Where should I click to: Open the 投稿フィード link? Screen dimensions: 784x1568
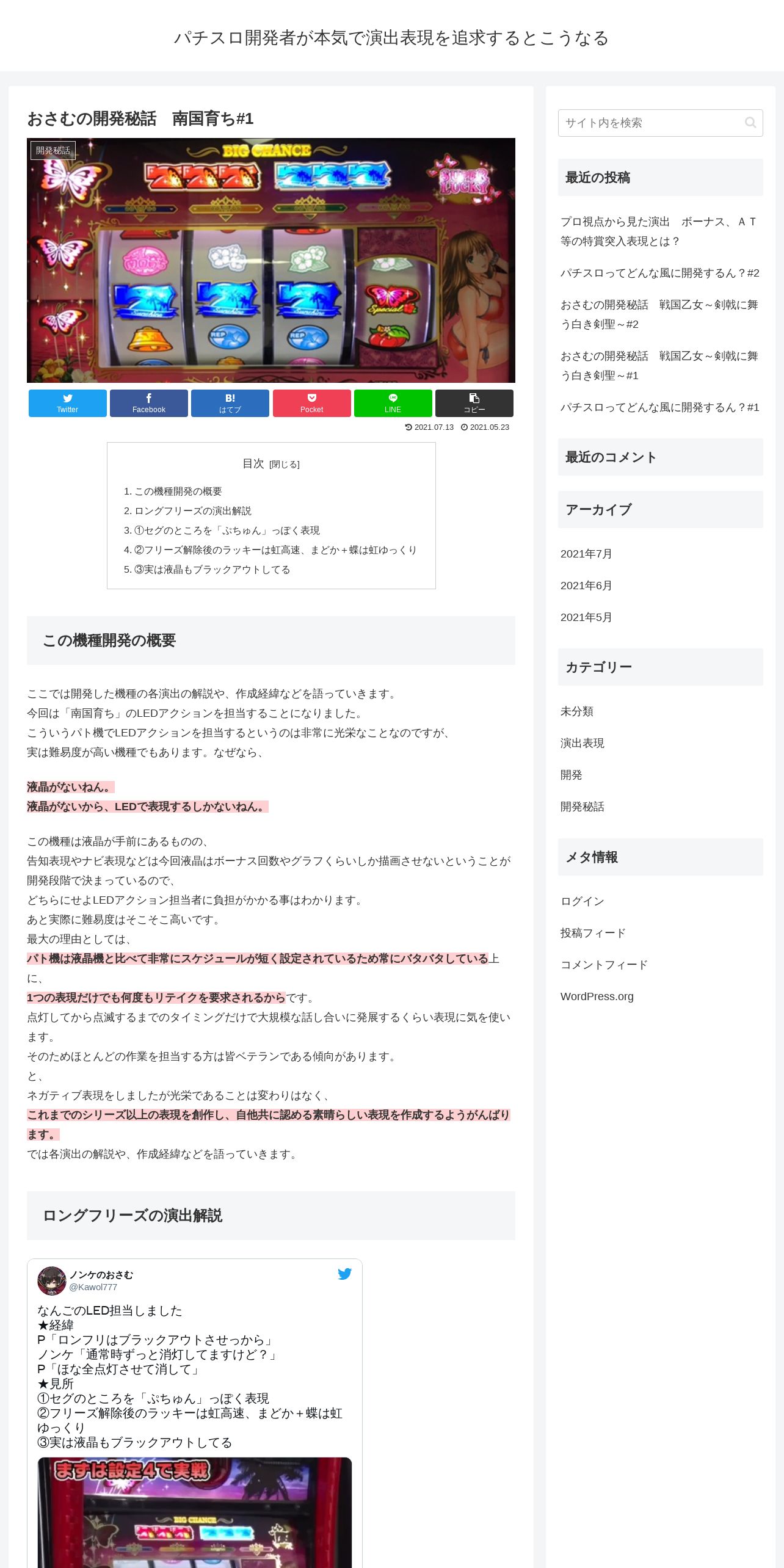click(x=593, y=933)
